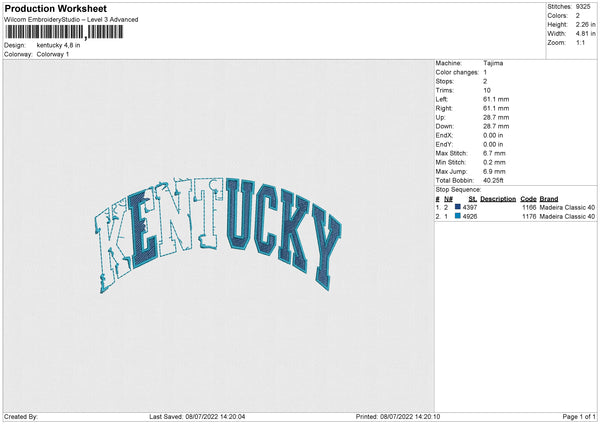The width and height of the screenshot is (600, 424).
Task: Select 'Wilcom EmbroideryStudio – Level 3 Advanced' text
Action: pos(71,20)
